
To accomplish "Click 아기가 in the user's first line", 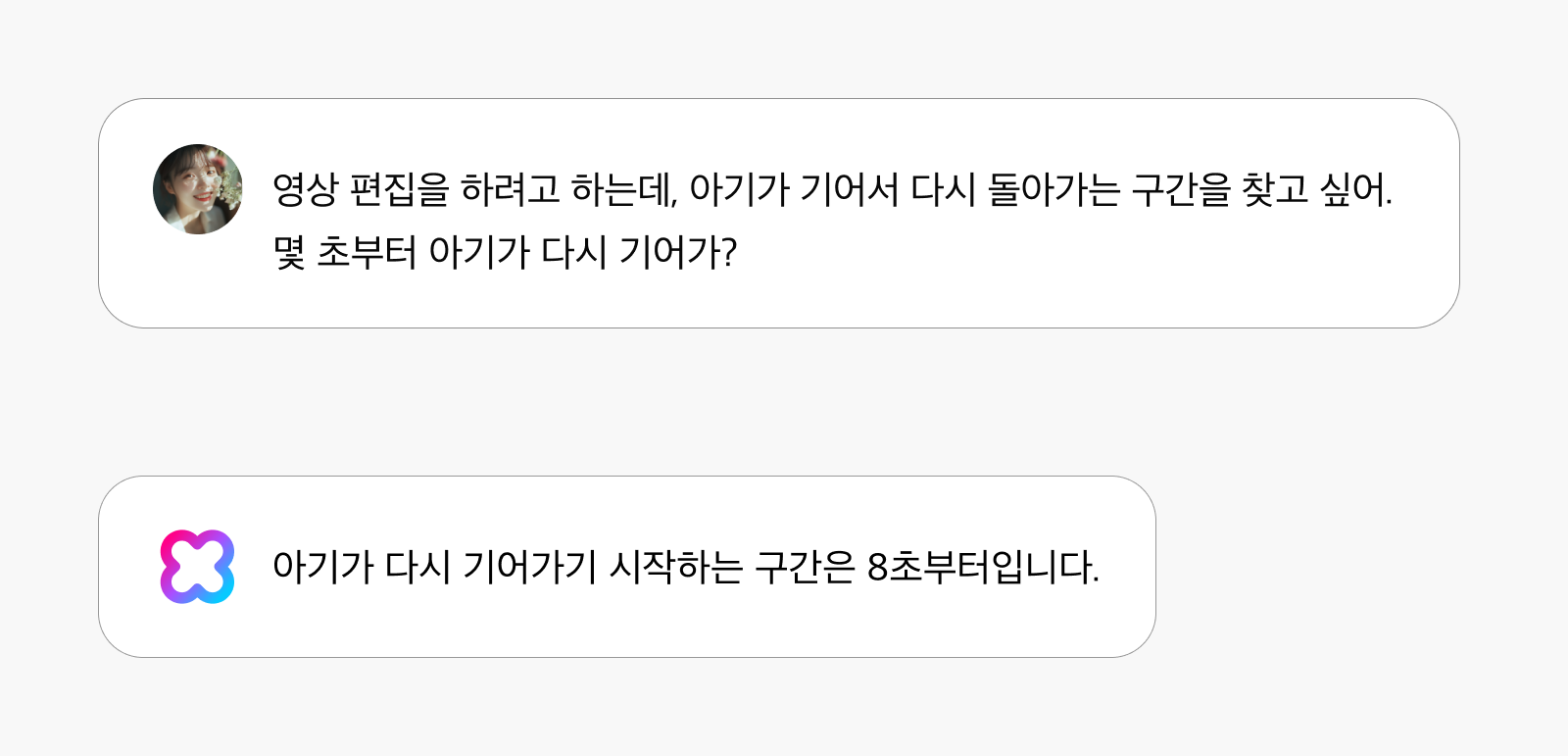I will click(738, 189).
